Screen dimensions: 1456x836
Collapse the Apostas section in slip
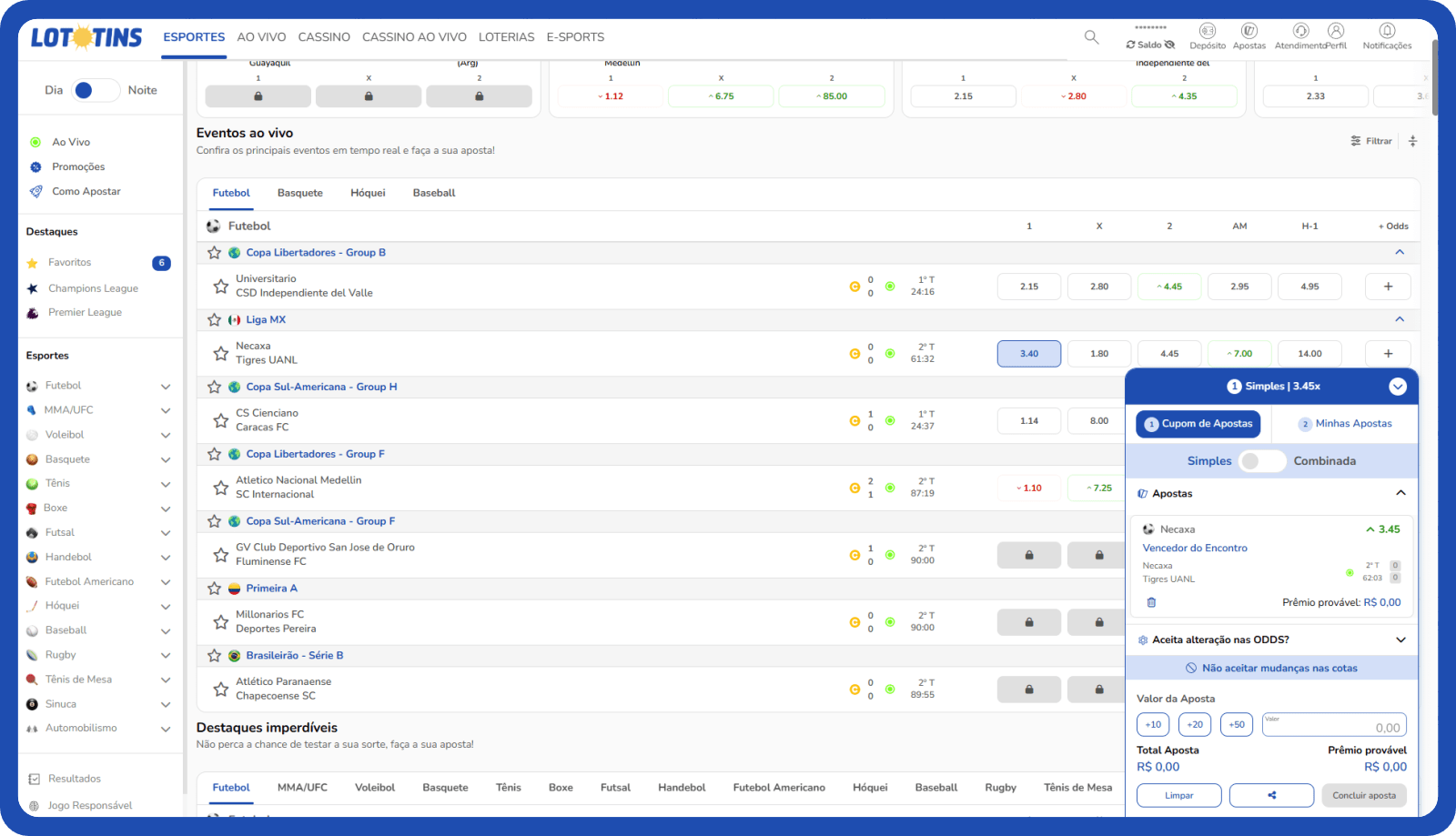click(1400, 493)
